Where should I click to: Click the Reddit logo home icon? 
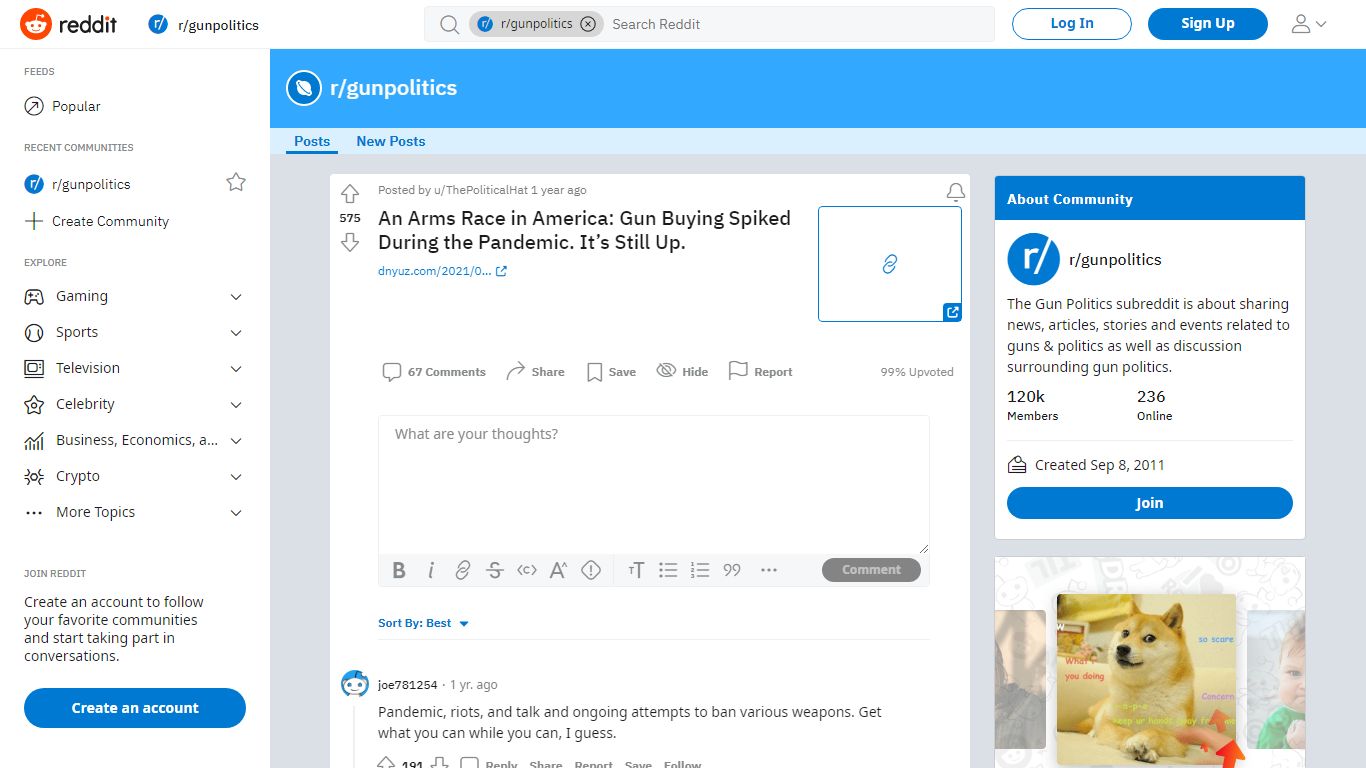pos(68,24)
